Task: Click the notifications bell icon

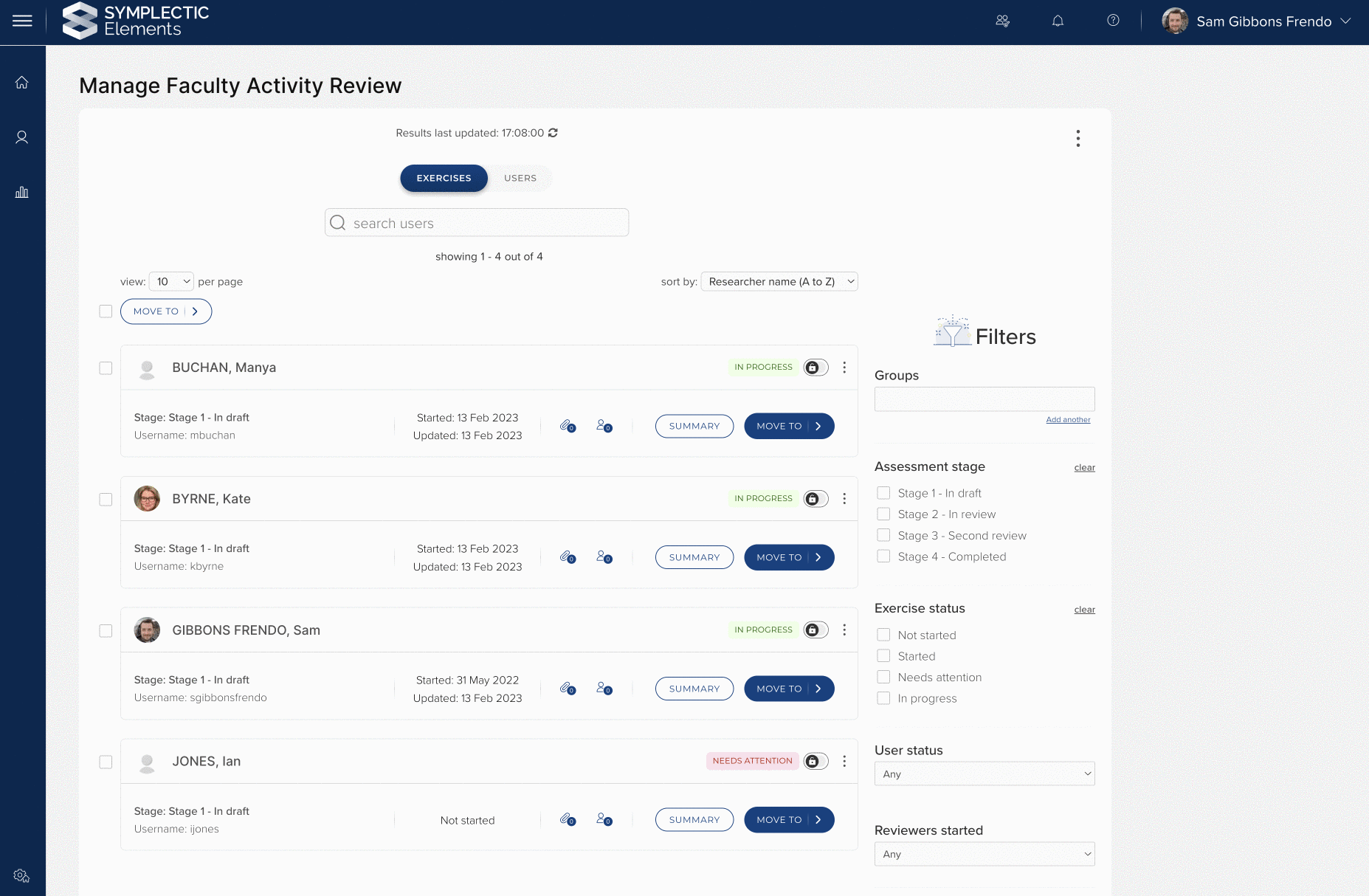Action: pyautogui.click(x=1058, y=21)
